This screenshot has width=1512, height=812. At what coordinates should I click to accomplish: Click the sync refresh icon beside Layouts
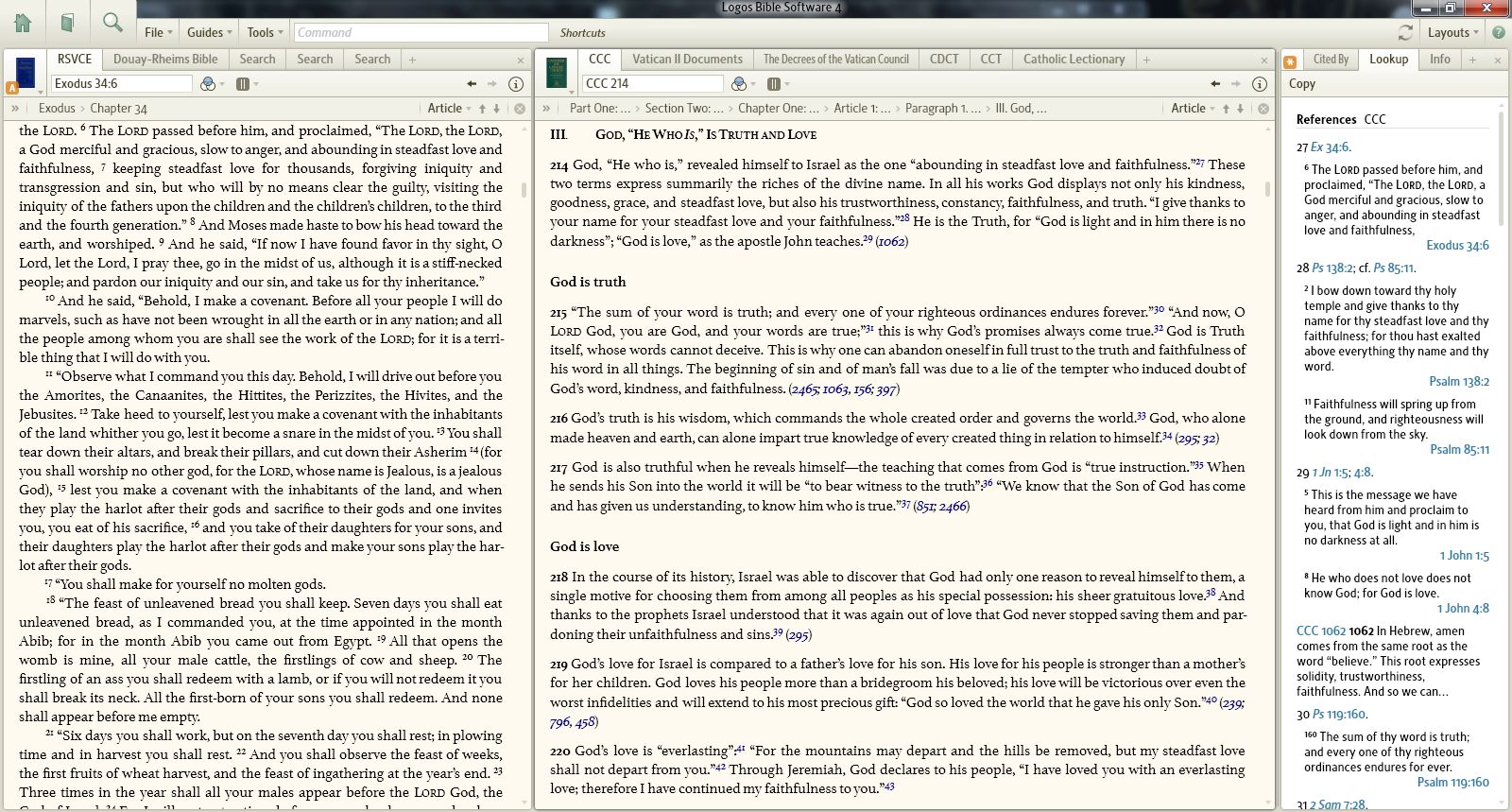1405,32
